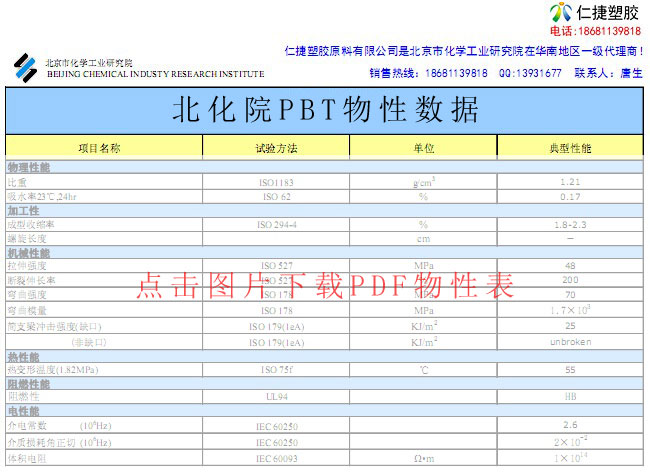Click the 48 tensile strength value
This screenshot has width=650, height=472.
click(x=570, y=266)
